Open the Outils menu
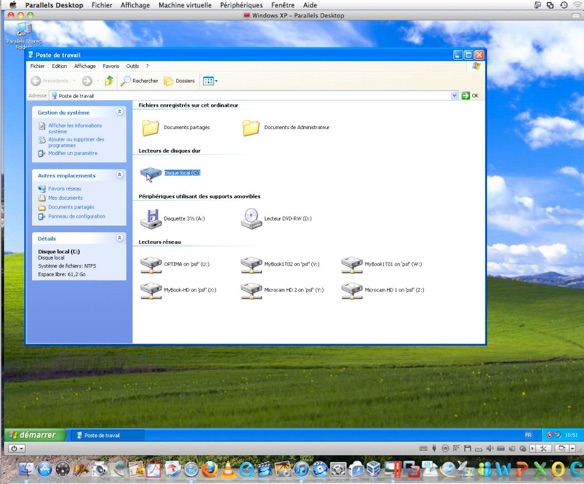584x484 pixels. pyautogui.click(x=132, y=66)
